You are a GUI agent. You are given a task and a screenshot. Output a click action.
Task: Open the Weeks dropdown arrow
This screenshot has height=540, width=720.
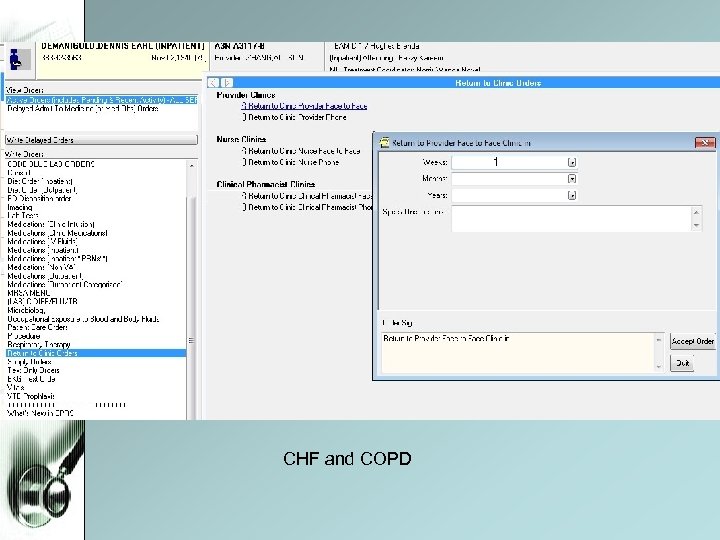point(572,162)
